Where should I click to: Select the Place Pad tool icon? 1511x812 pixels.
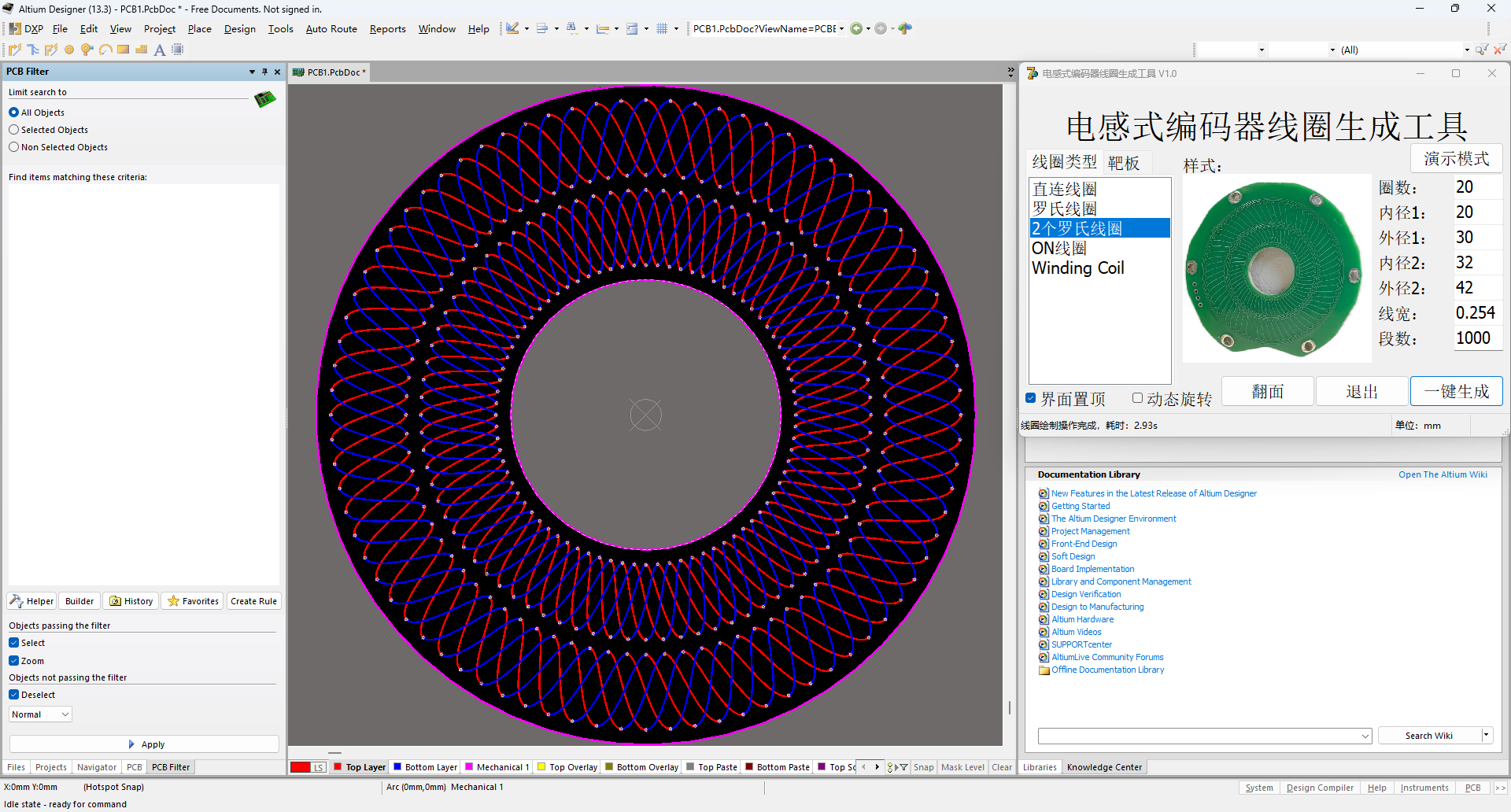(69, 50)
